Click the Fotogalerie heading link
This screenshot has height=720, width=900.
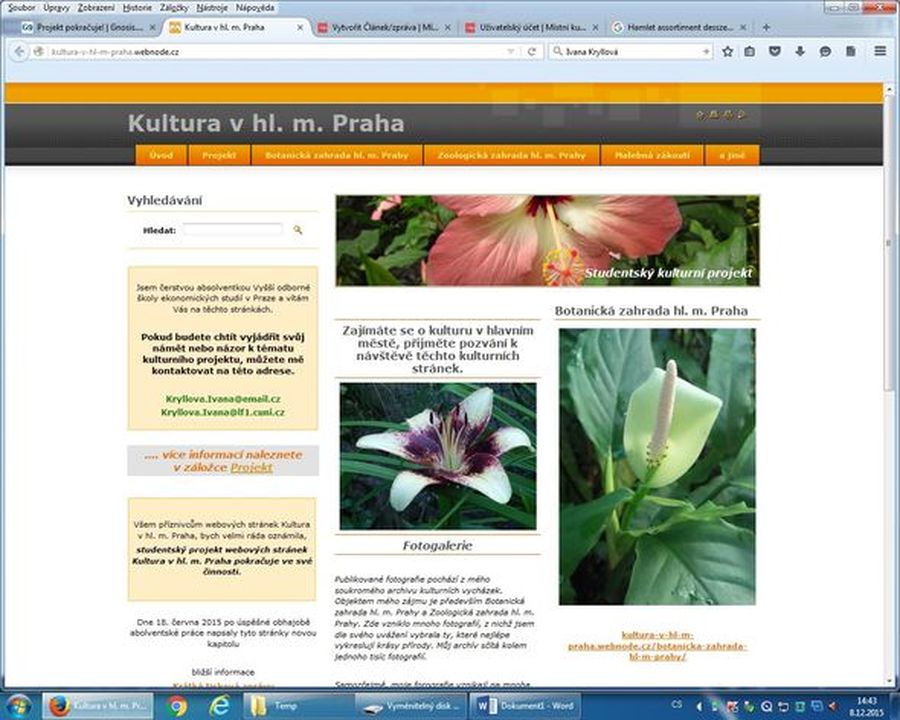[437, 545]
